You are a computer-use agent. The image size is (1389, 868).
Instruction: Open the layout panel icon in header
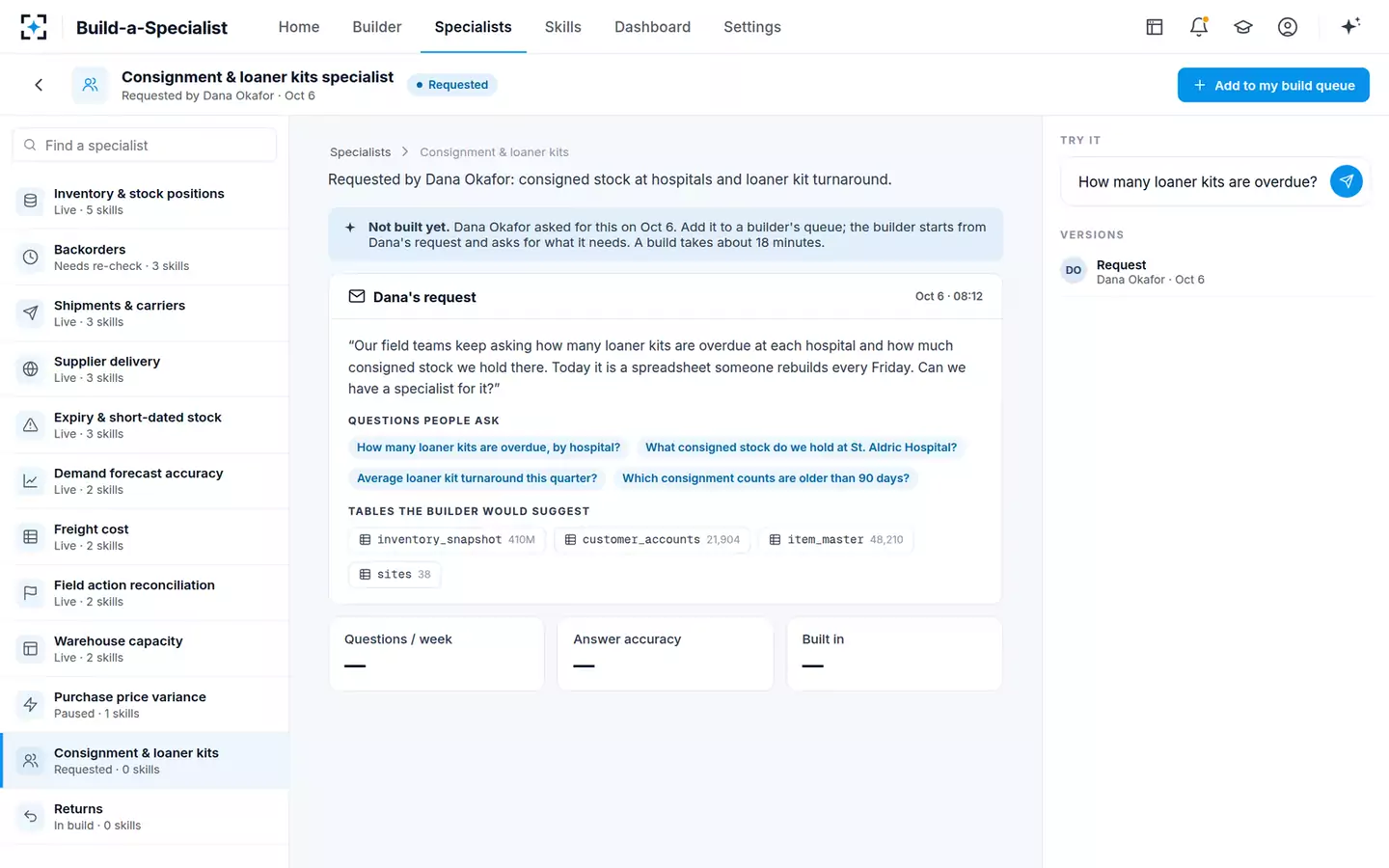tap(1155, 27)
